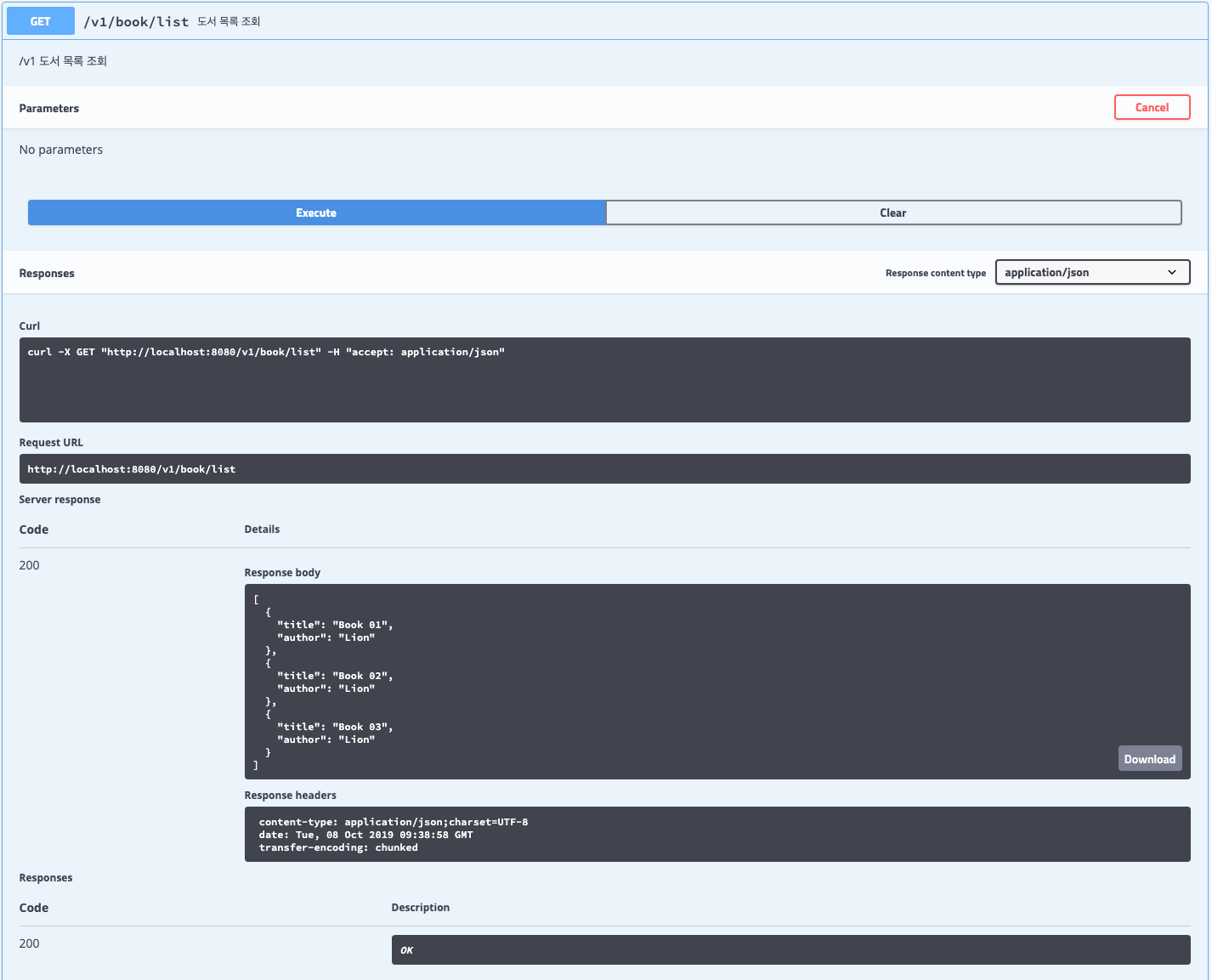1212x980 pixels.
Task: Click the "Book 02" title line in response
Action: click(335, 676)
